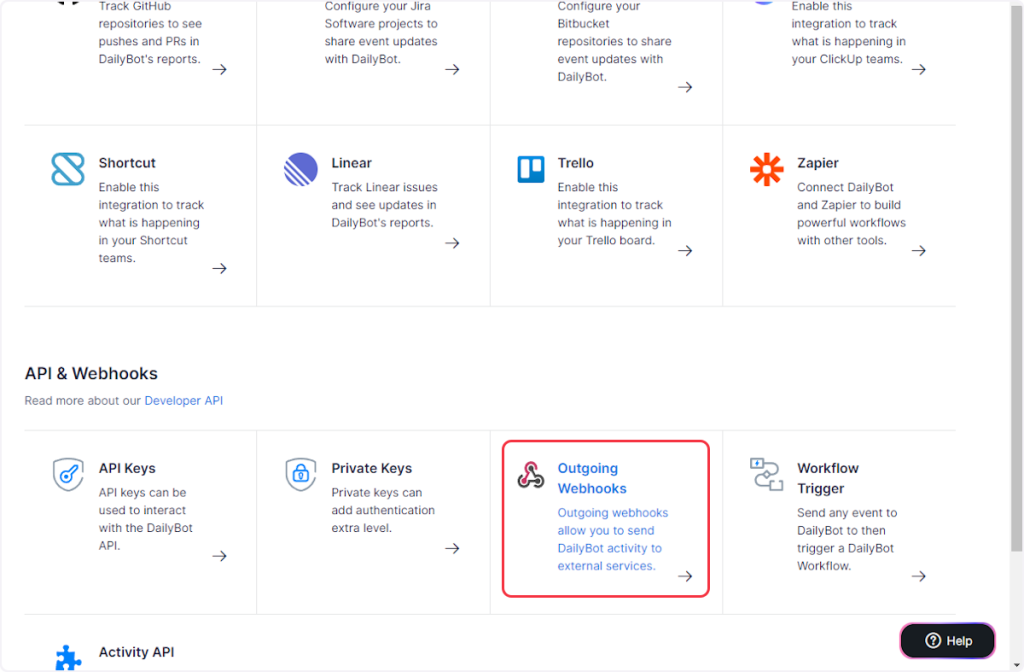Click the Trello board icon
The image size is (1024, 672).
point(531,169)
